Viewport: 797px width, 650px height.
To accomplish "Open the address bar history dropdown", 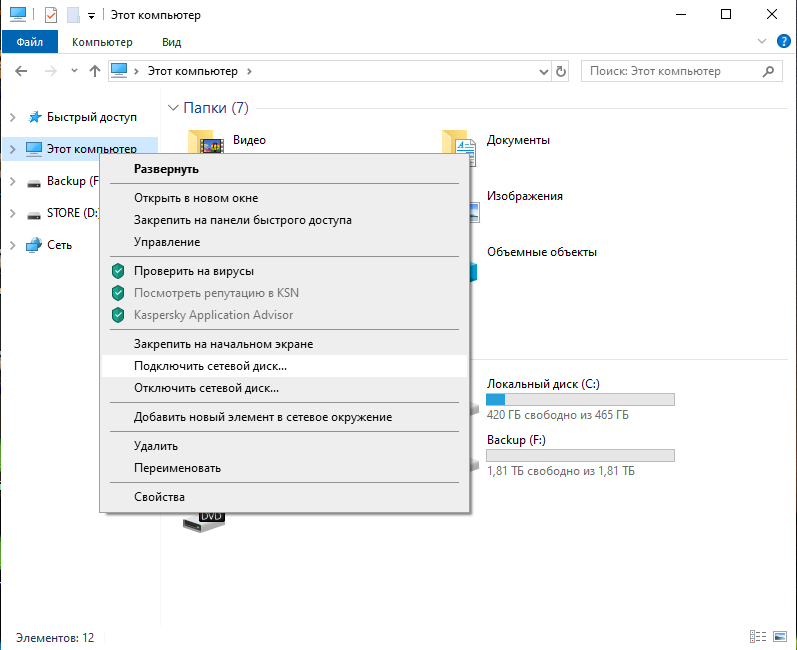I will (x=543, y=72).
